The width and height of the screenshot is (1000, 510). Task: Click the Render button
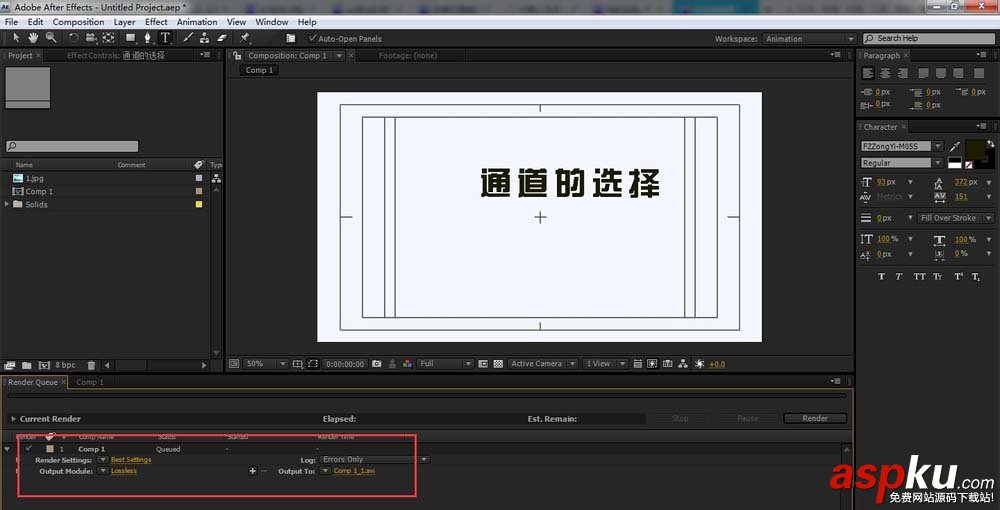tap(815, 419)
